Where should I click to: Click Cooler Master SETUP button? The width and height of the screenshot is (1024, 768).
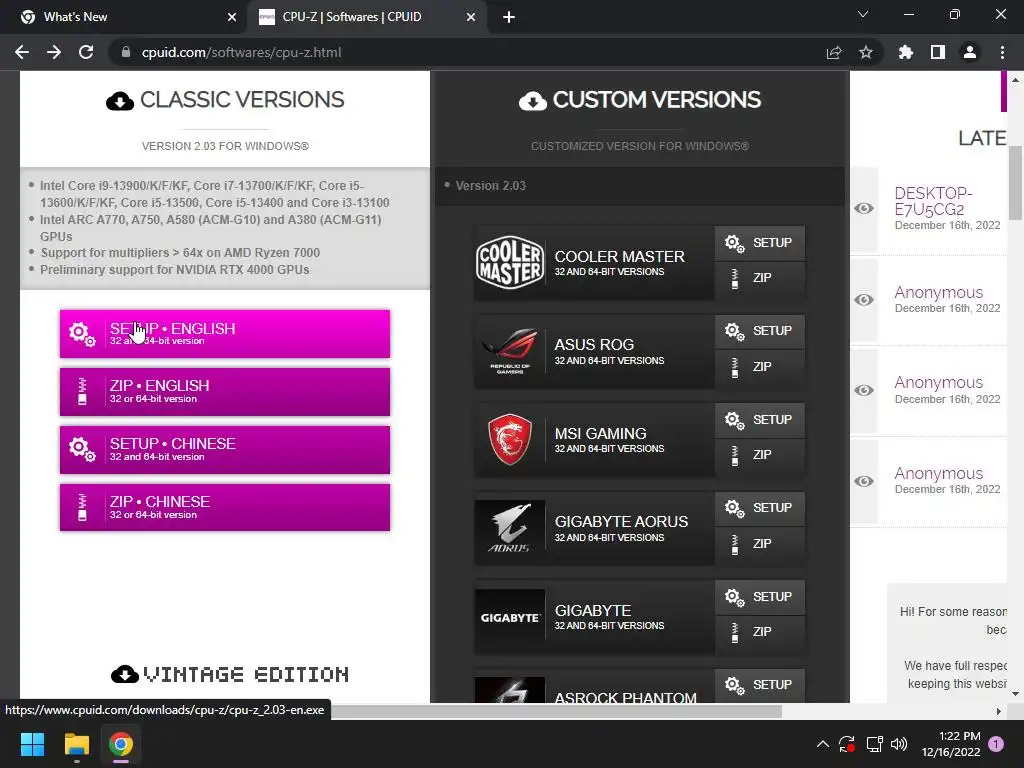pos(760,243)
